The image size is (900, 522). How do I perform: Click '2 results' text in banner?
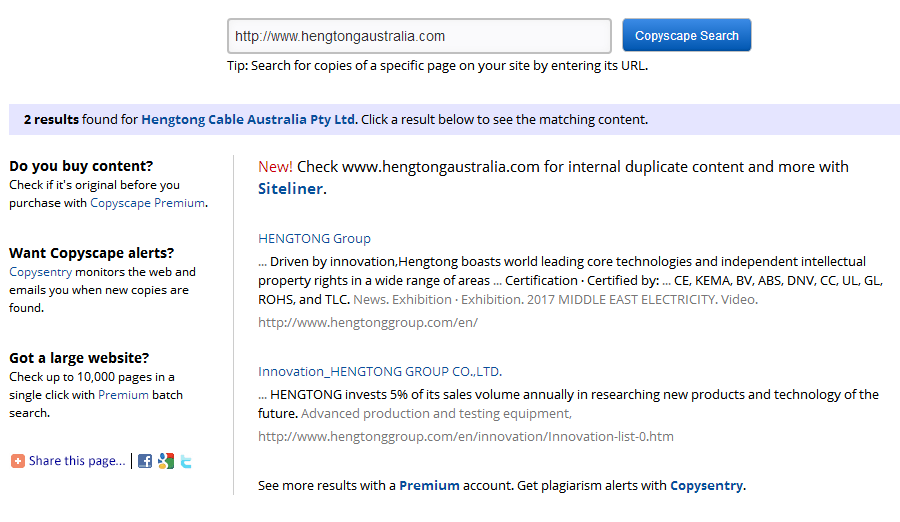[x=51, y=119]
